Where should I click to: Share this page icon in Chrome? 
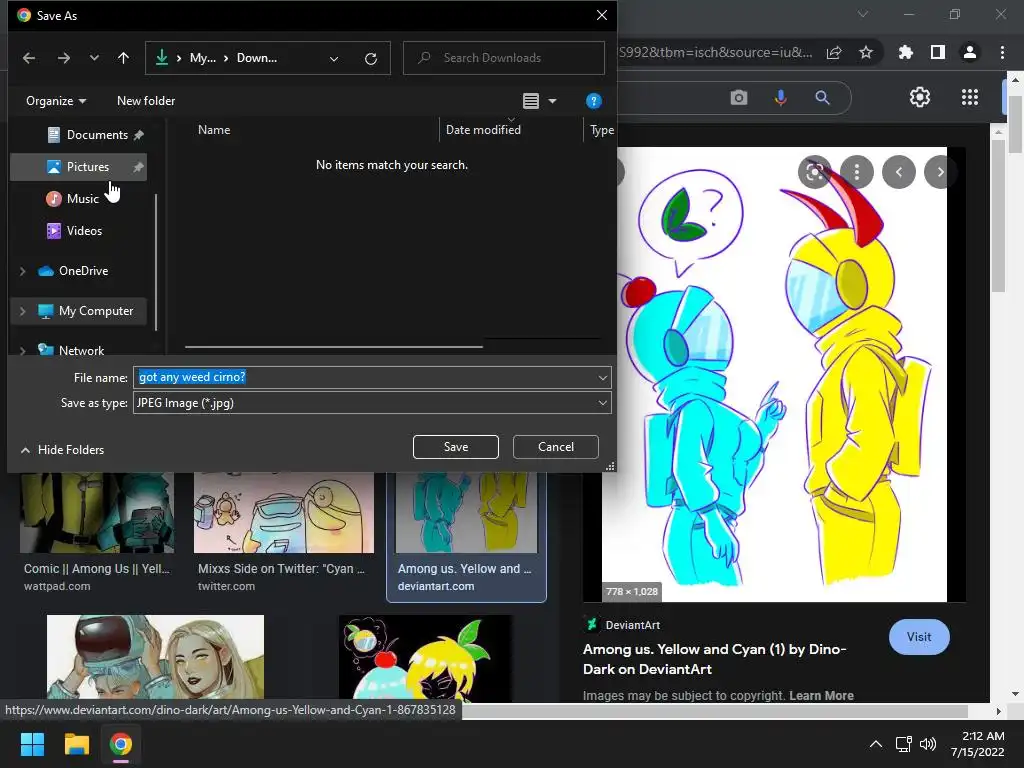[x=834, y=52]
